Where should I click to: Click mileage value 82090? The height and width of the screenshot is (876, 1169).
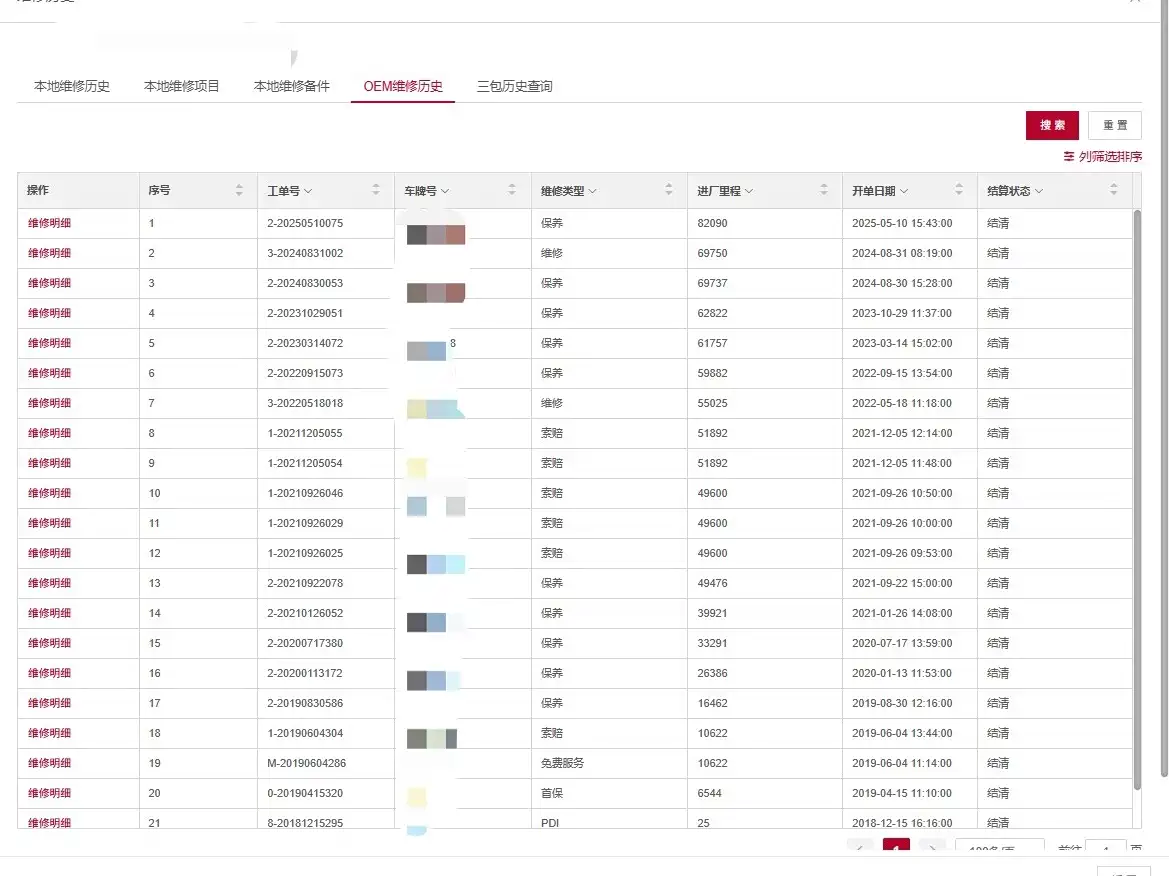(x=712, y=223)
